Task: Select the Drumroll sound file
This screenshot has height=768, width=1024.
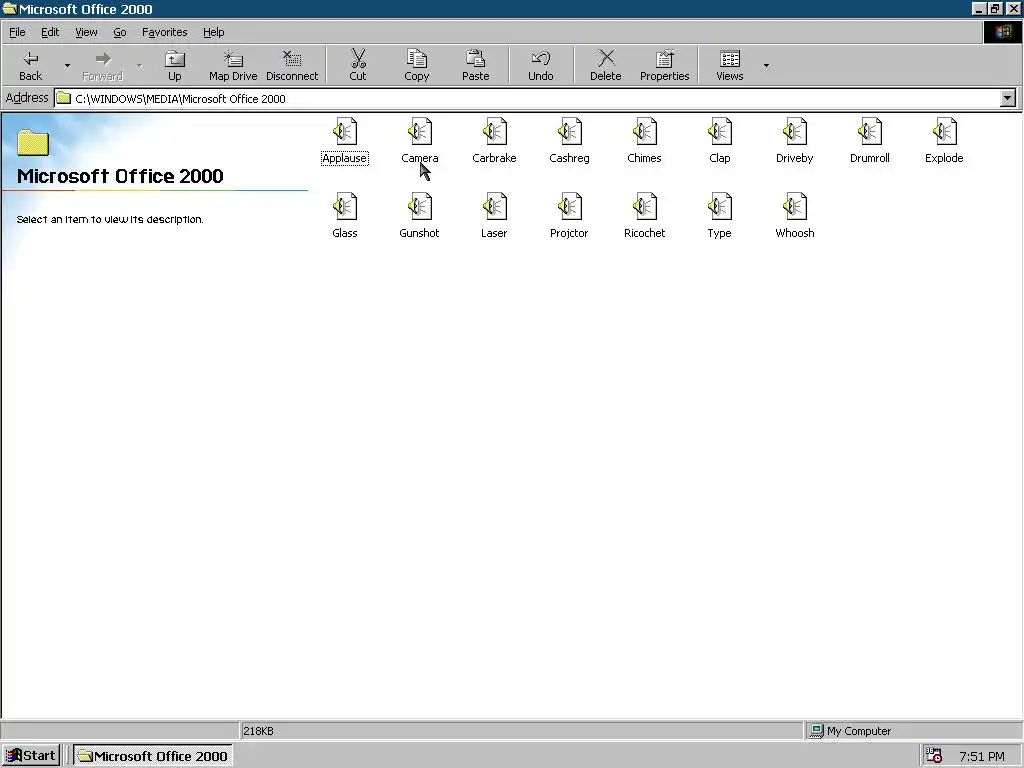Action: click(x=870, y=141)
